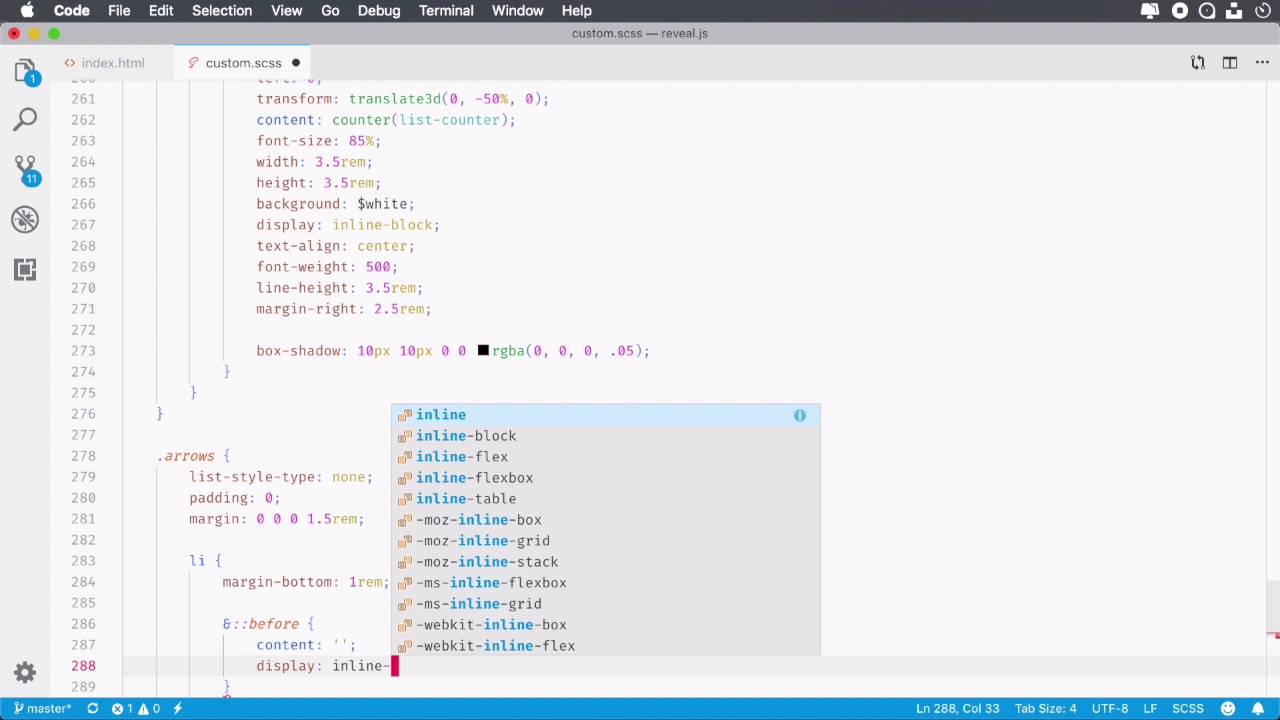Change file encoding UTF-8
Viewport: 1280px width, 720px height.
pos(1110,708)
